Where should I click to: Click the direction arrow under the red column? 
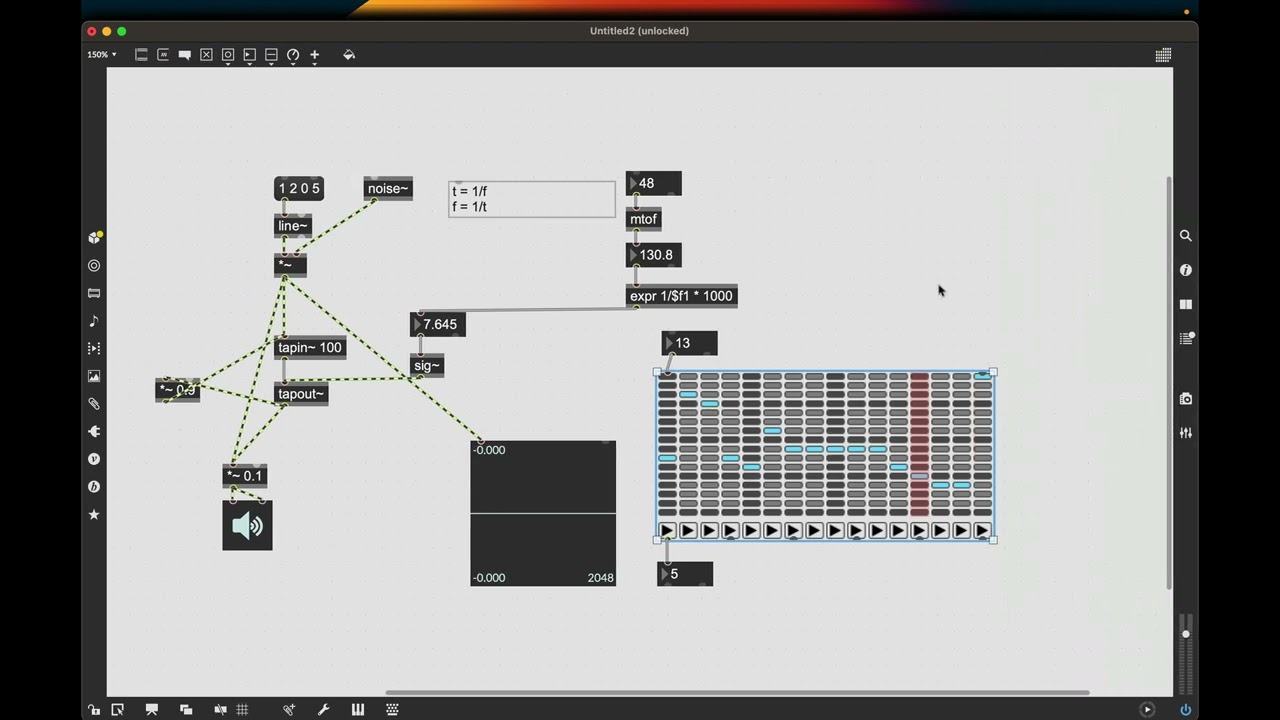coord(919,530)
